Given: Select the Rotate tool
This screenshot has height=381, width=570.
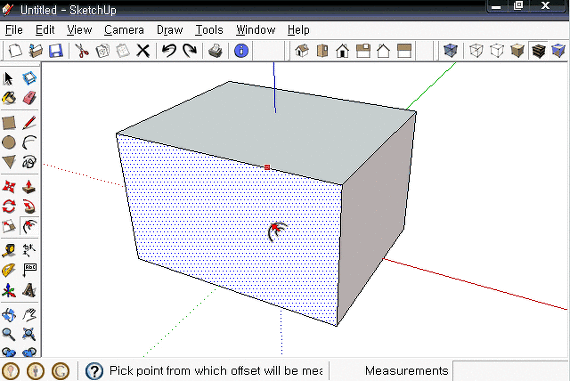Looking at the screenshot, I should coord(9,206).
